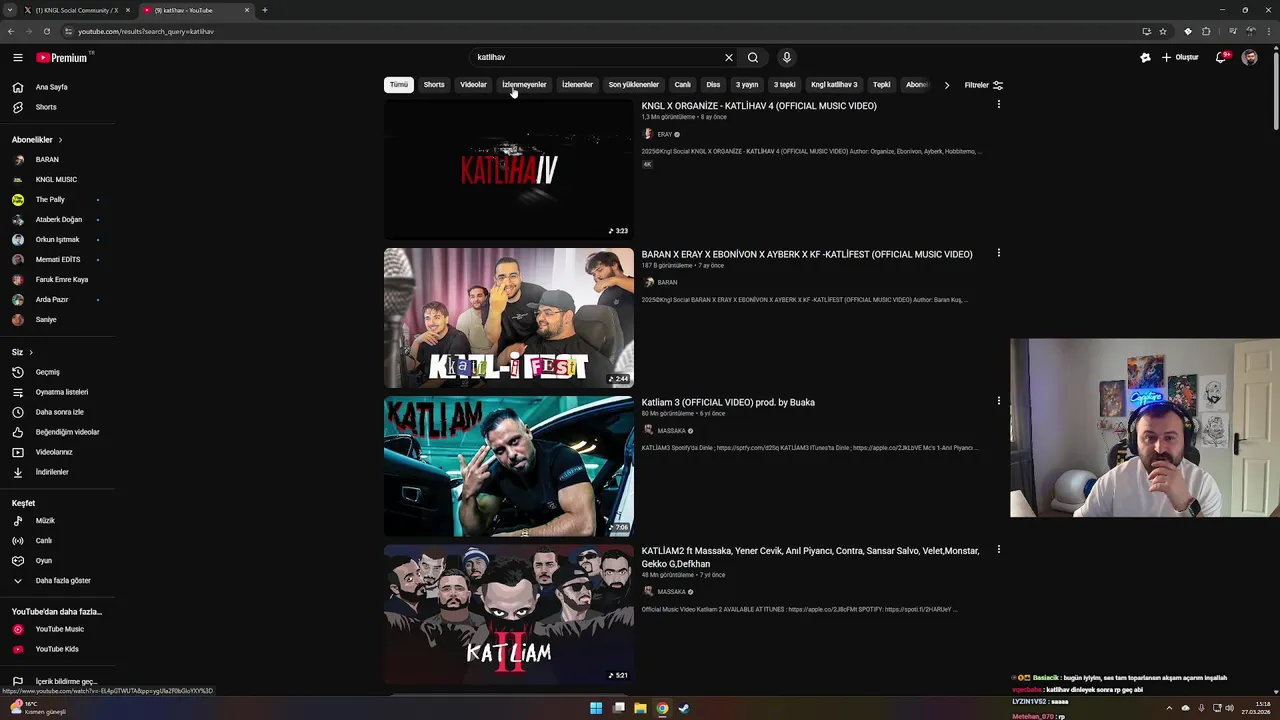Screen dimensions: 1280x720
Task: Reload the page in Chrome
Action: (46, 31)
